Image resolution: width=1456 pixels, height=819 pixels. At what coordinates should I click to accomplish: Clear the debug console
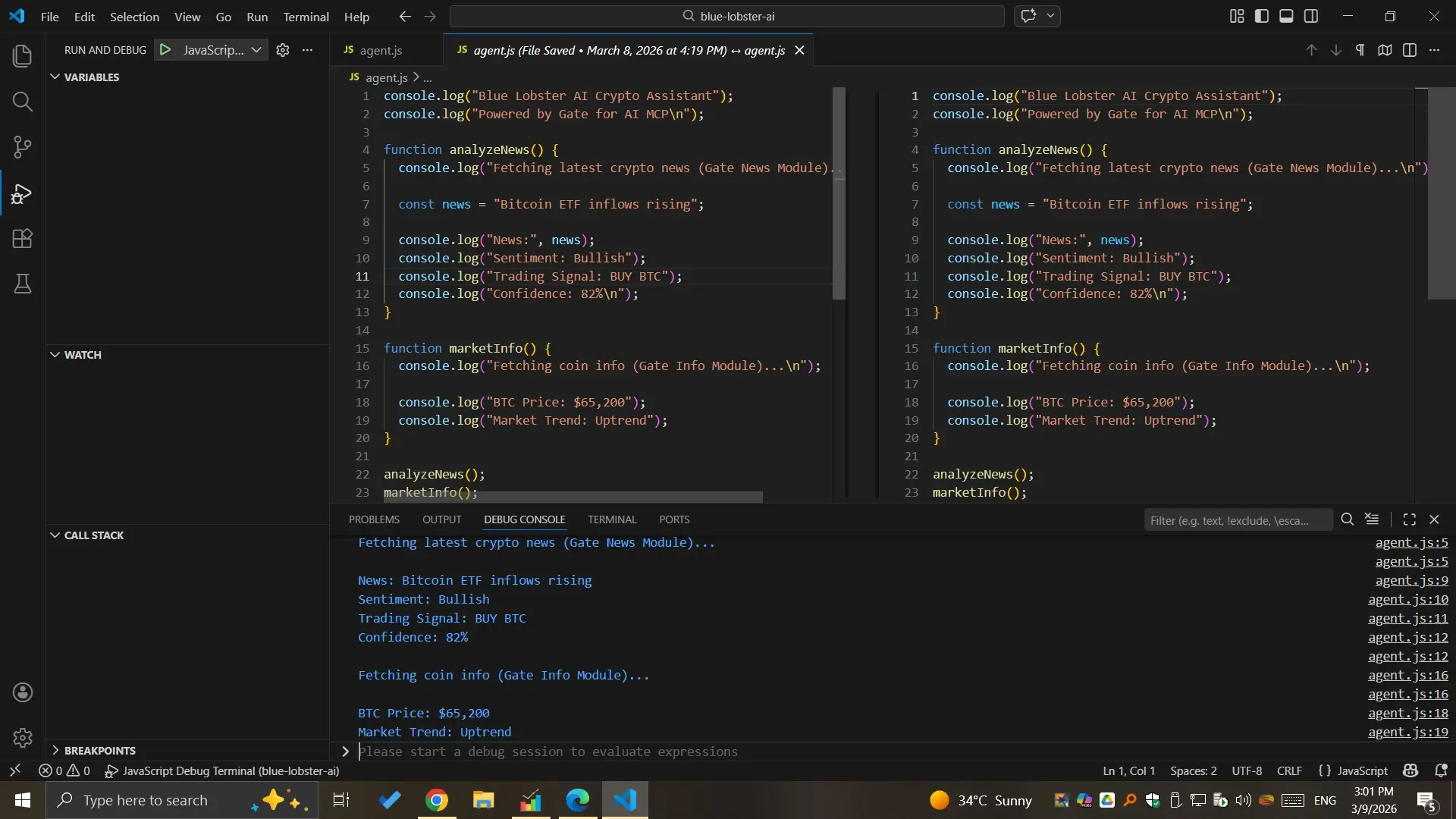pyautogui.click(x=1372, y=519)
